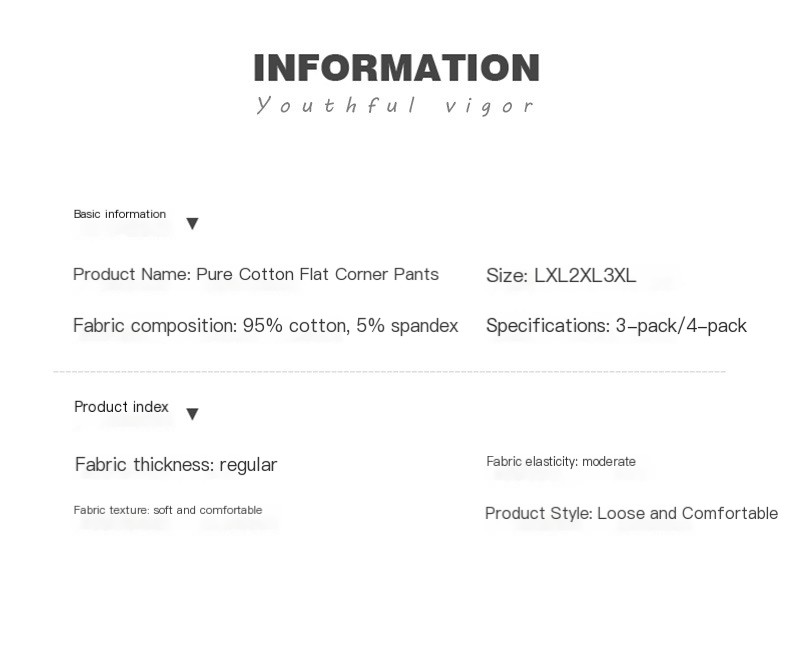
Task: Click the Size: LXL2XL3XL text
Action: (x=561, y=276)
